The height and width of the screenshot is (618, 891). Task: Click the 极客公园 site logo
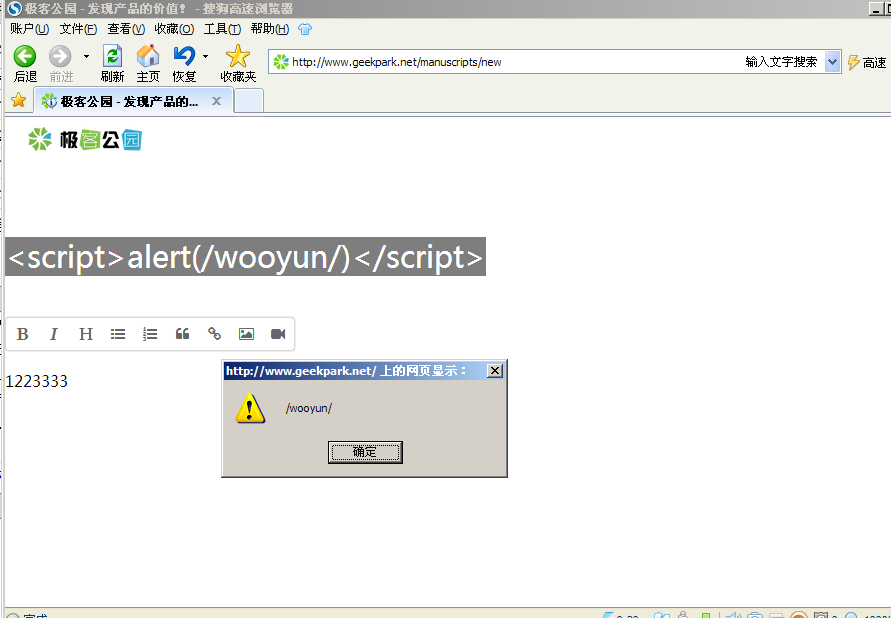click(x=85, y=139)
